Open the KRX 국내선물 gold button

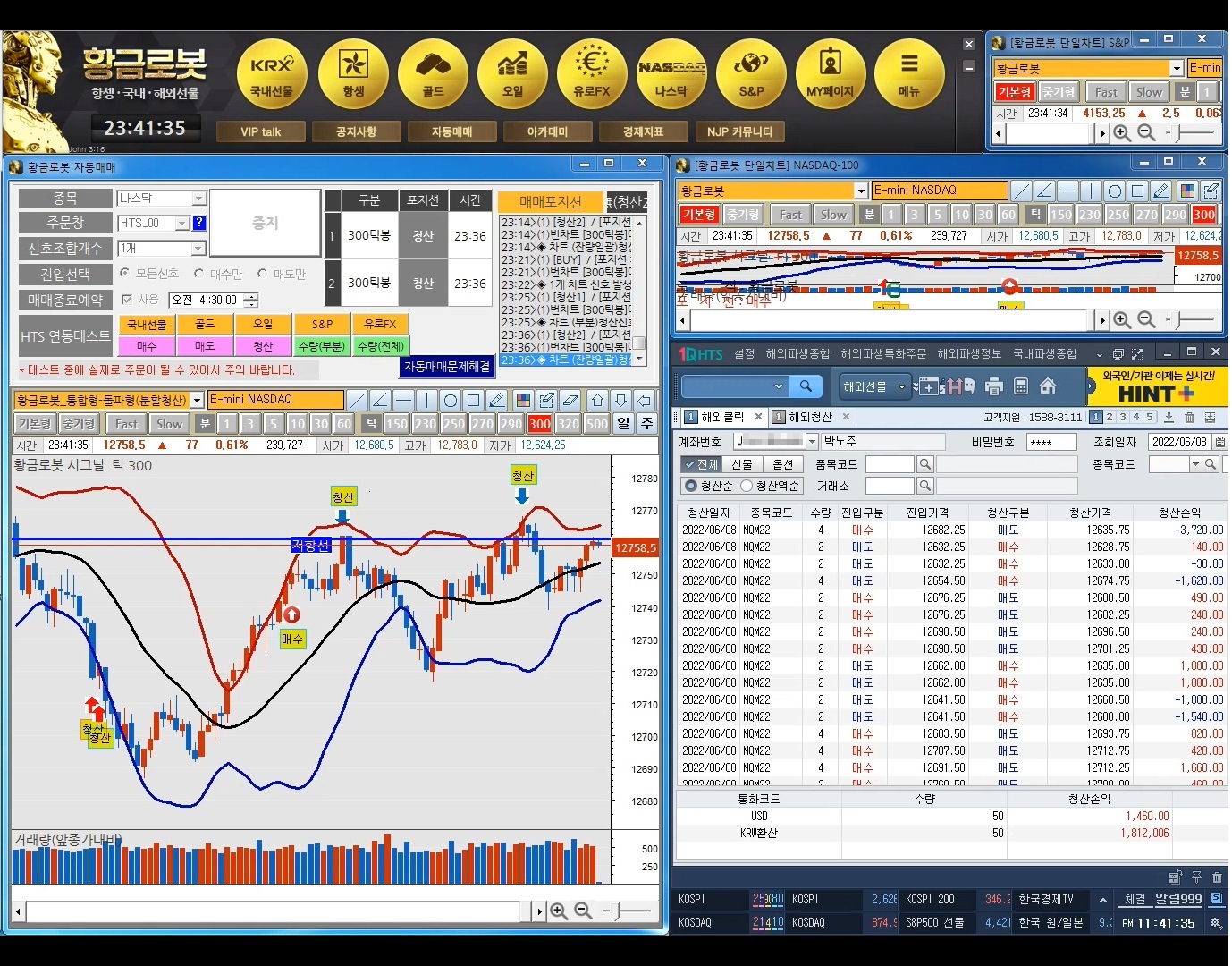tap(272, 74)
